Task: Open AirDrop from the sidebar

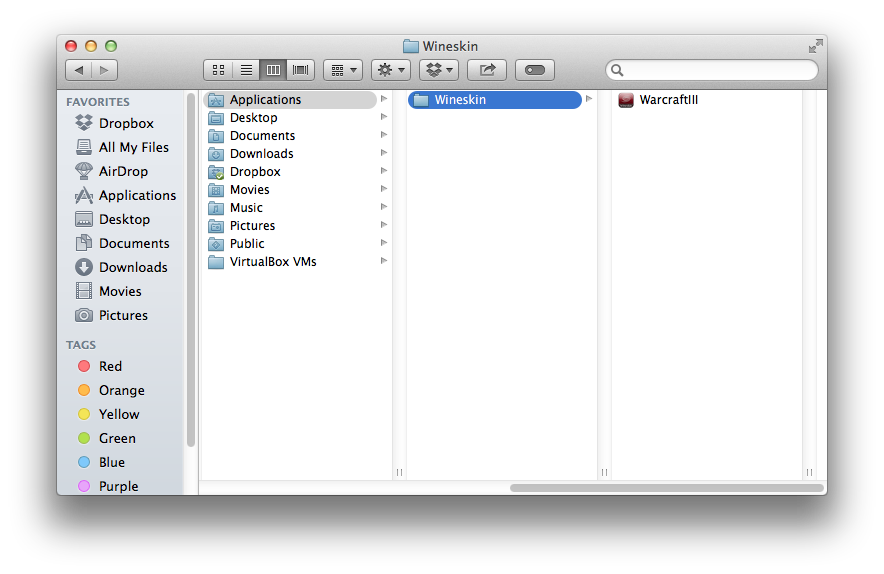Action: pyautogui.click(x=112, y=171)
